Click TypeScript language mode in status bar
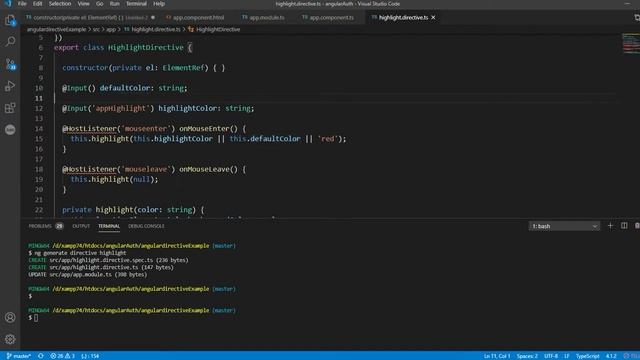Image resolution: width=640 pixels, height=360 pixels. click(587, 356)
